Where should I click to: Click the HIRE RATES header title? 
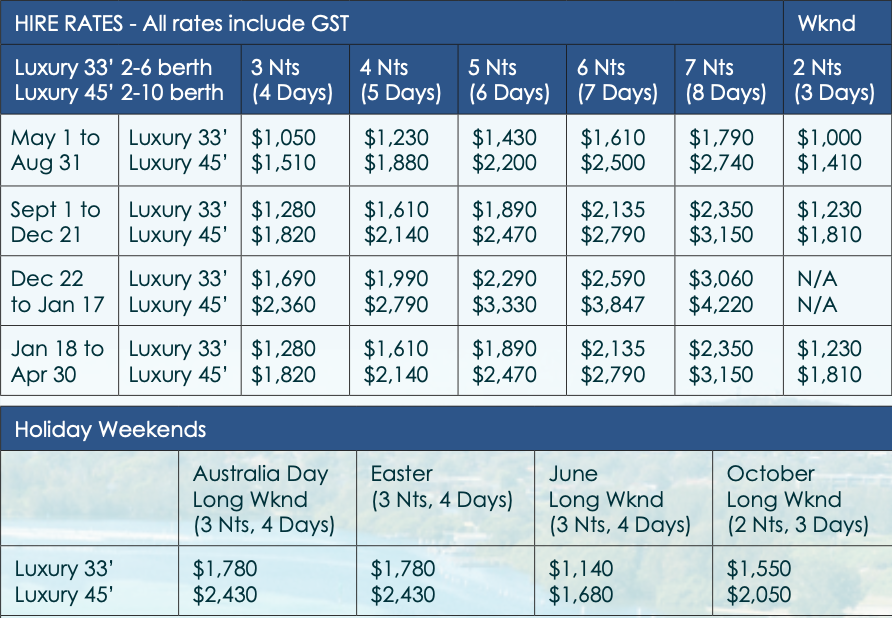[x=181, y=23]
